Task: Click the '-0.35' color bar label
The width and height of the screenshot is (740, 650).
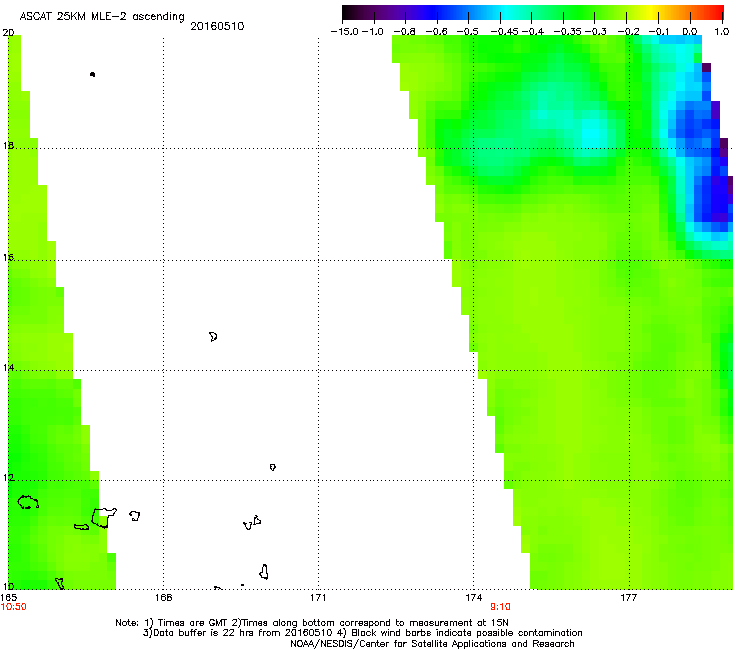Action: click(566, 32)
